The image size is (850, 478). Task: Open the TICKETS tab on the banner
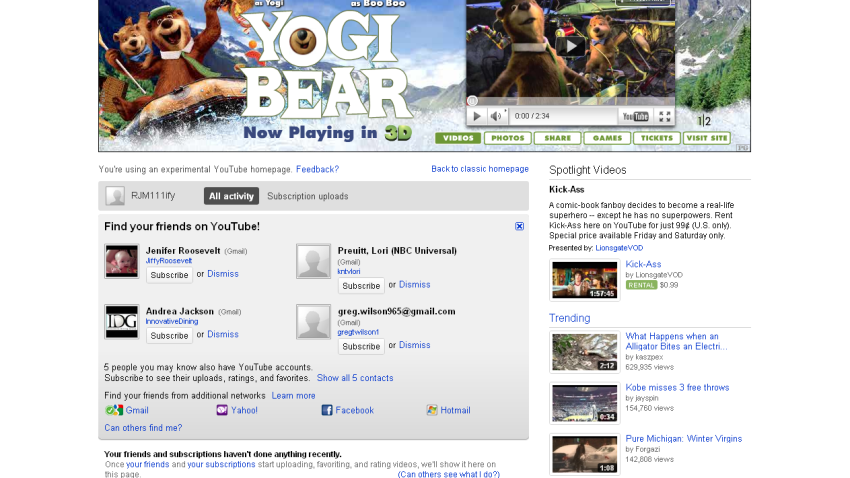656,138
